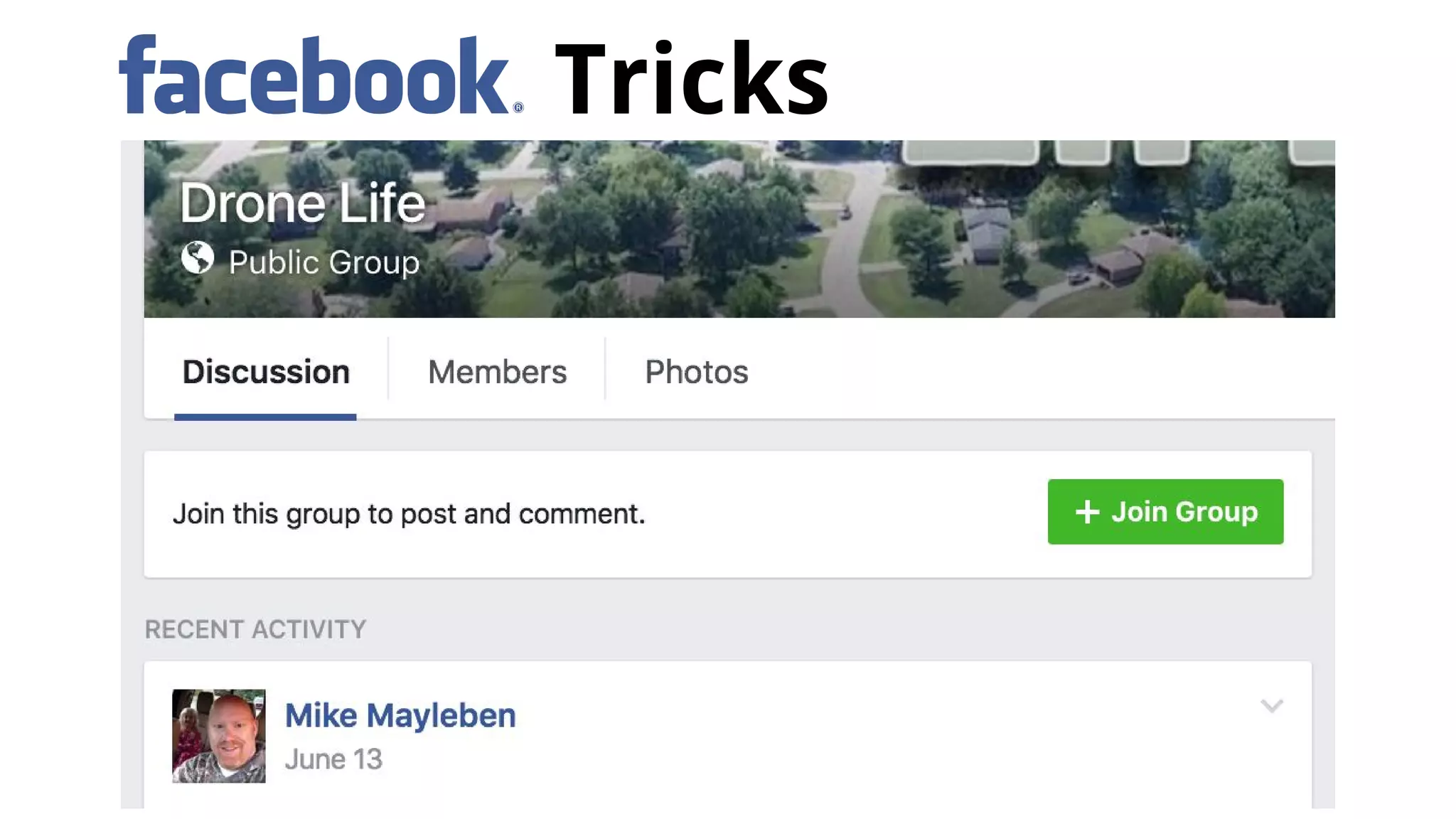Click the Facebook logo in the header
This screenshot has width=1456, height=819.
pos(321,75)
